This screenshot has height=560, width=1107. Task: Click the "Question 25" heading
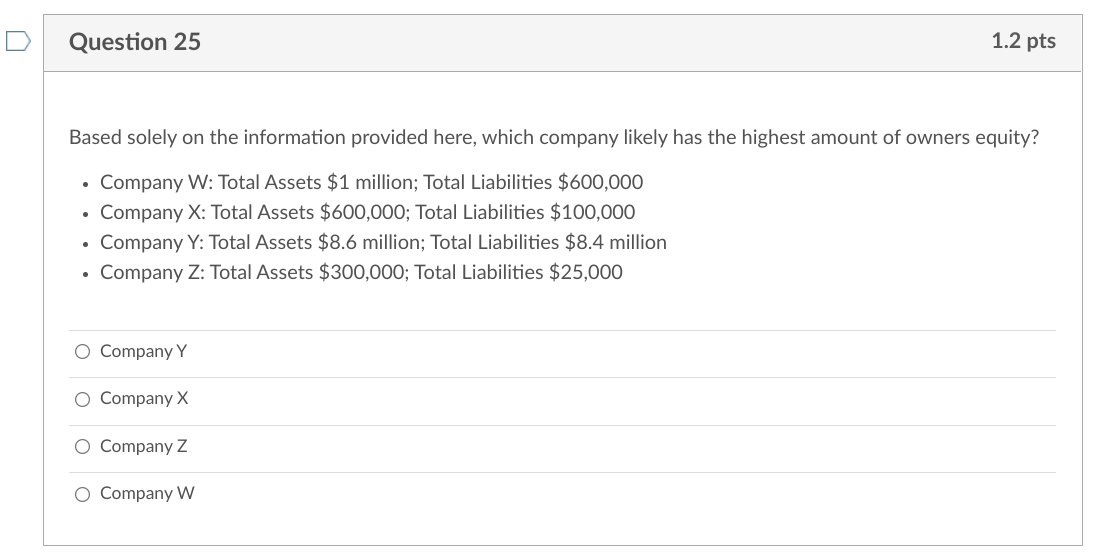point(135,42)
